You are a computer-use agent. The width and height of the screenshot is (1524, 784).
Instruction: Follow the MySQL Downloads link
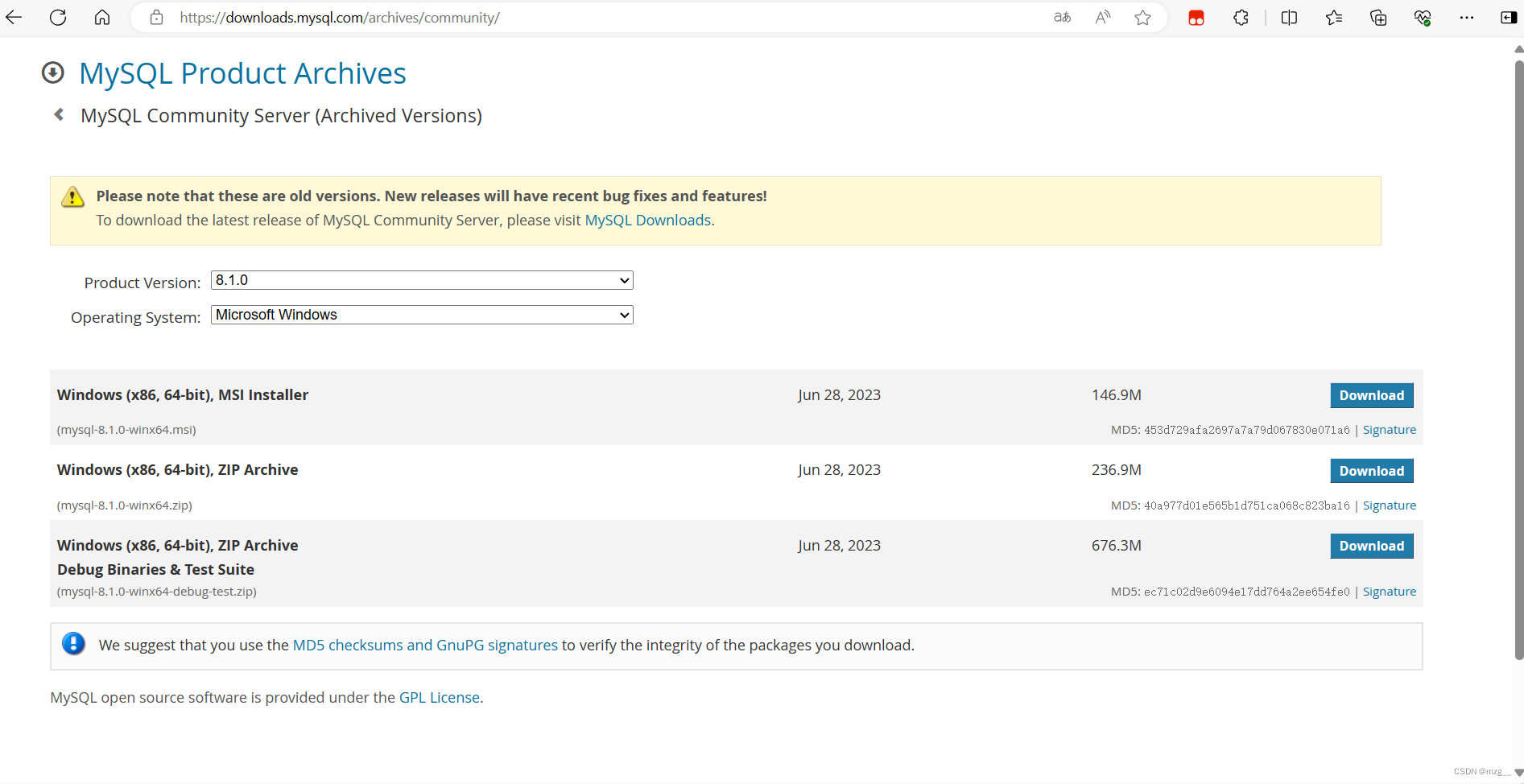point(647,220)
